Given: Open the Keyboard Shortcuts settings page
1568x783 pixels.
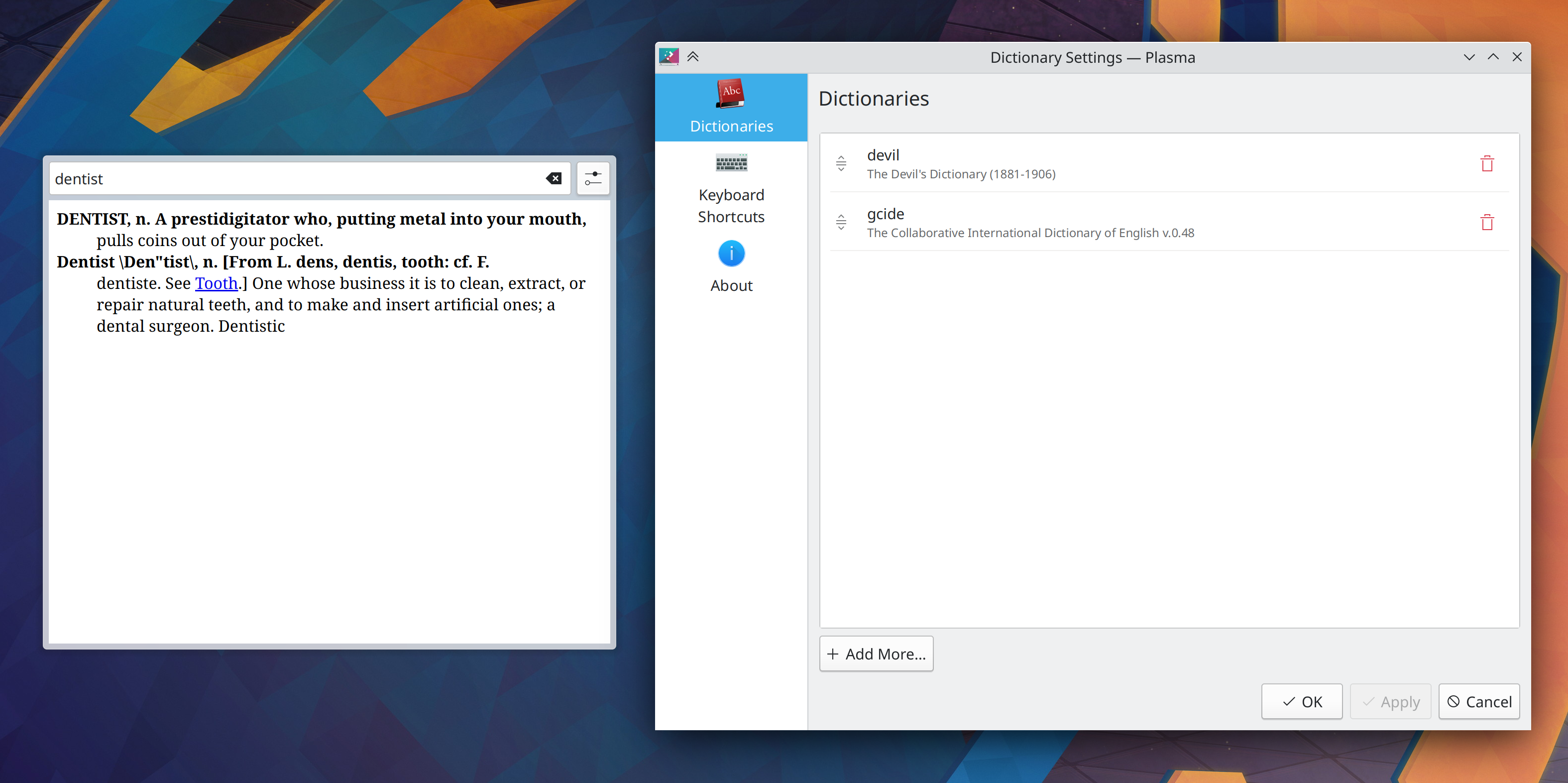Looking at the screenshot, I should [731, 206].
